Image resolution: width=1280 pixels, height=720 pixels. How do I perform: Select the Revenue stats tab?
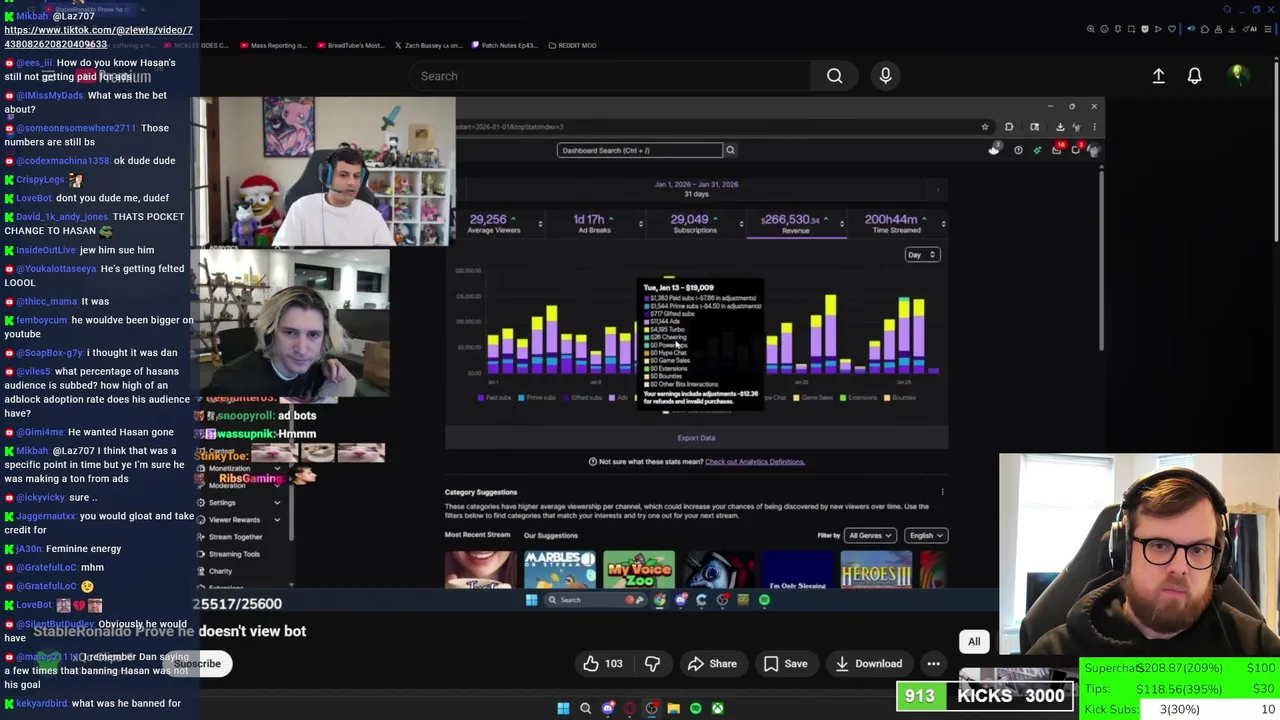point(796,224)
